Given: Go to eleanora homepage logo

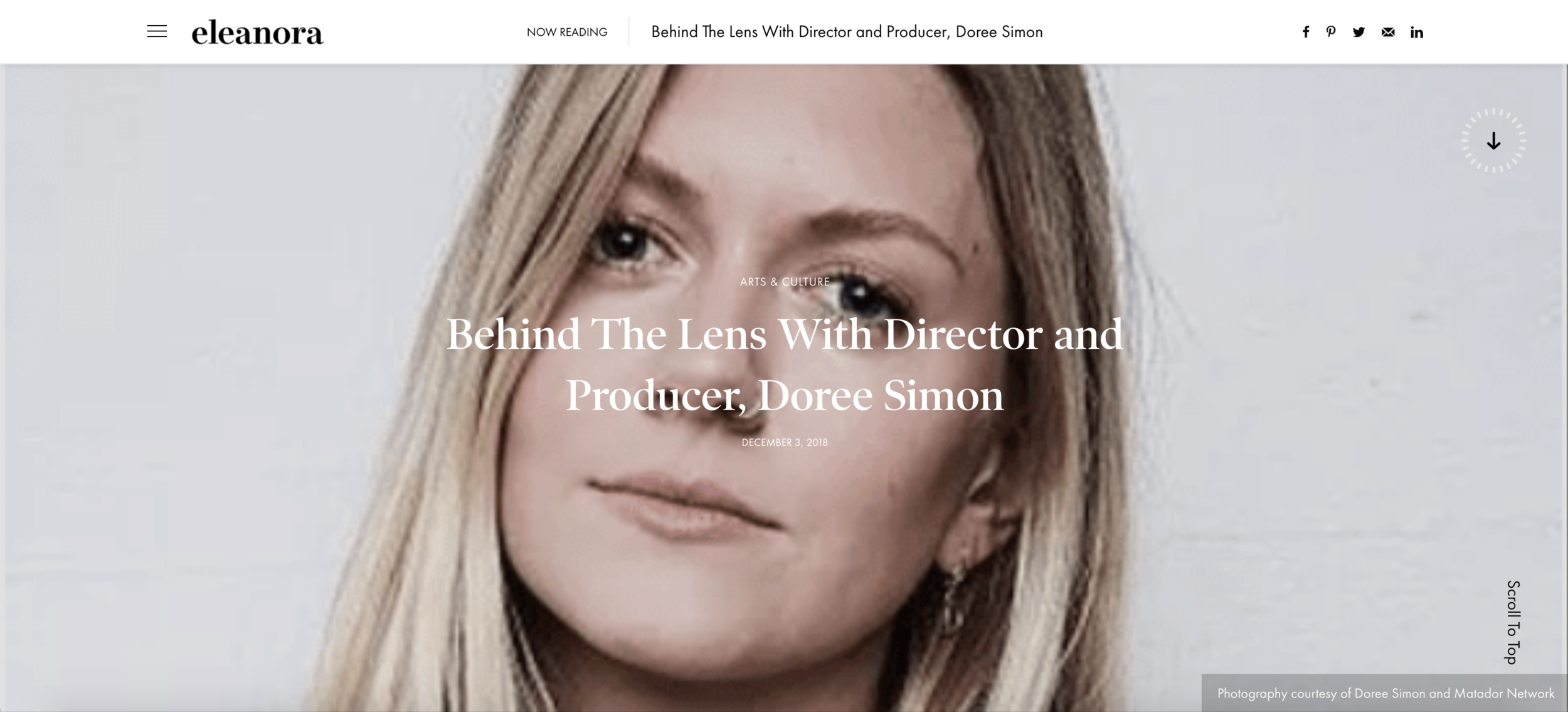Looking at the screenshot, I should pos(257,33).
